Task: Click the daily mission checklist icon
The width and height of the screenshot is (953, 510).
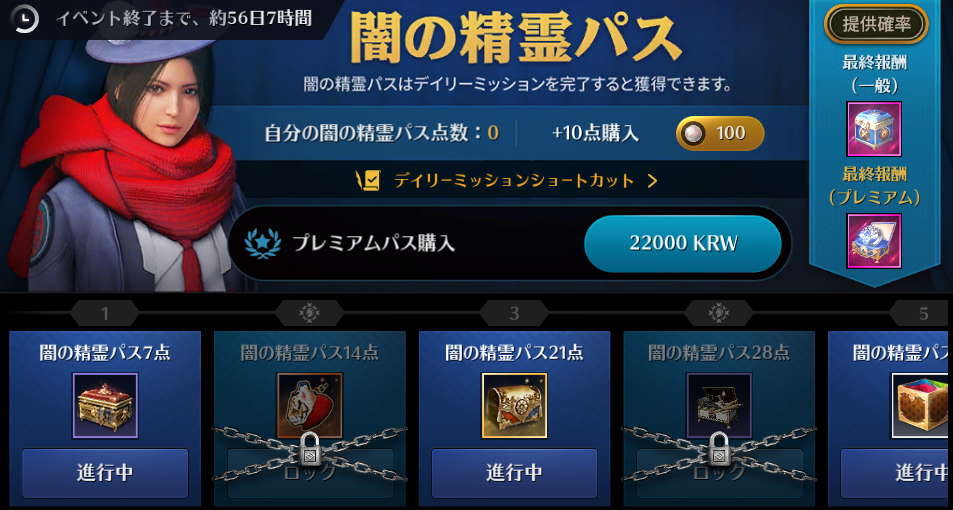Action: pyautogui.click(x=369, y=181)
